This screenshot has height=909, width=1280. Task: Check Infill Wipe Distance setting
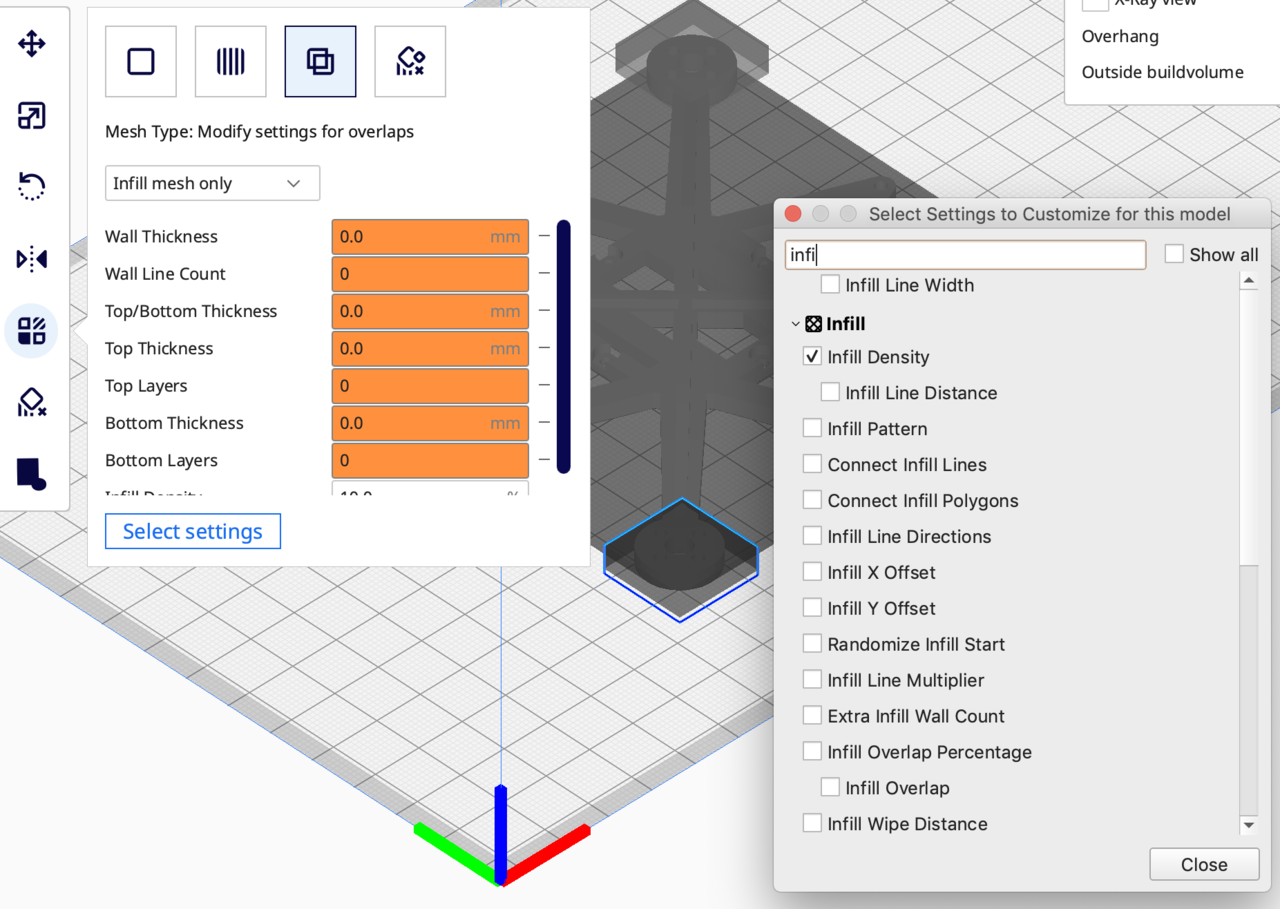click(x=812, y=824)
